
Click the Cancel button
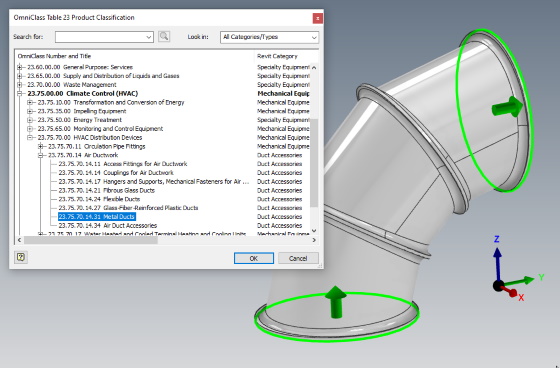(298, 258)
